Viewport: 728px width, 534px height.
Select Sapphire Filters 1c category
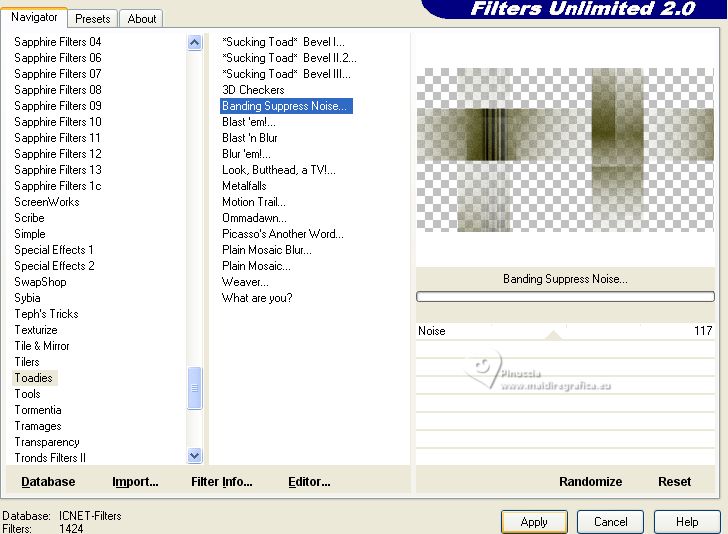tap(58, 186)
